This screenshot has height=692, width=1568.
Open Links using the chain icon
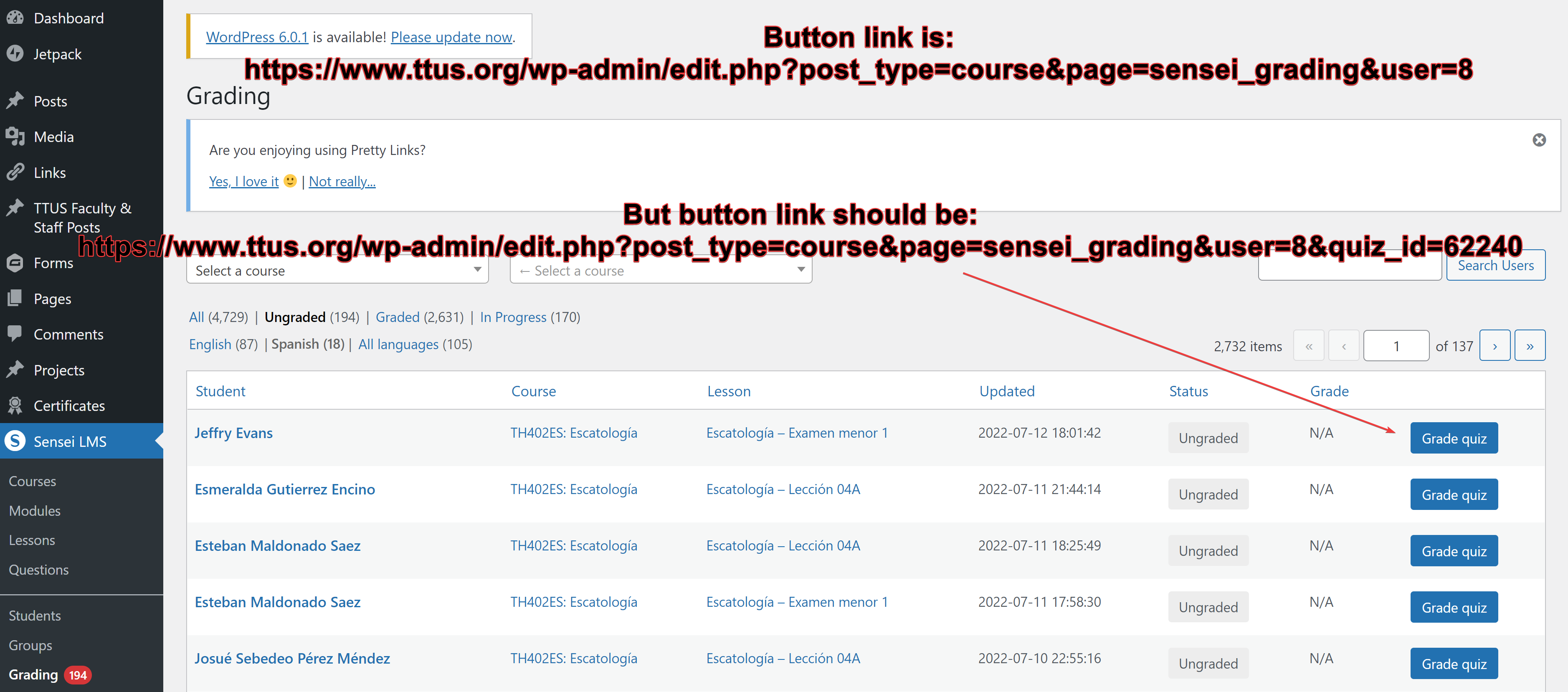15,172
